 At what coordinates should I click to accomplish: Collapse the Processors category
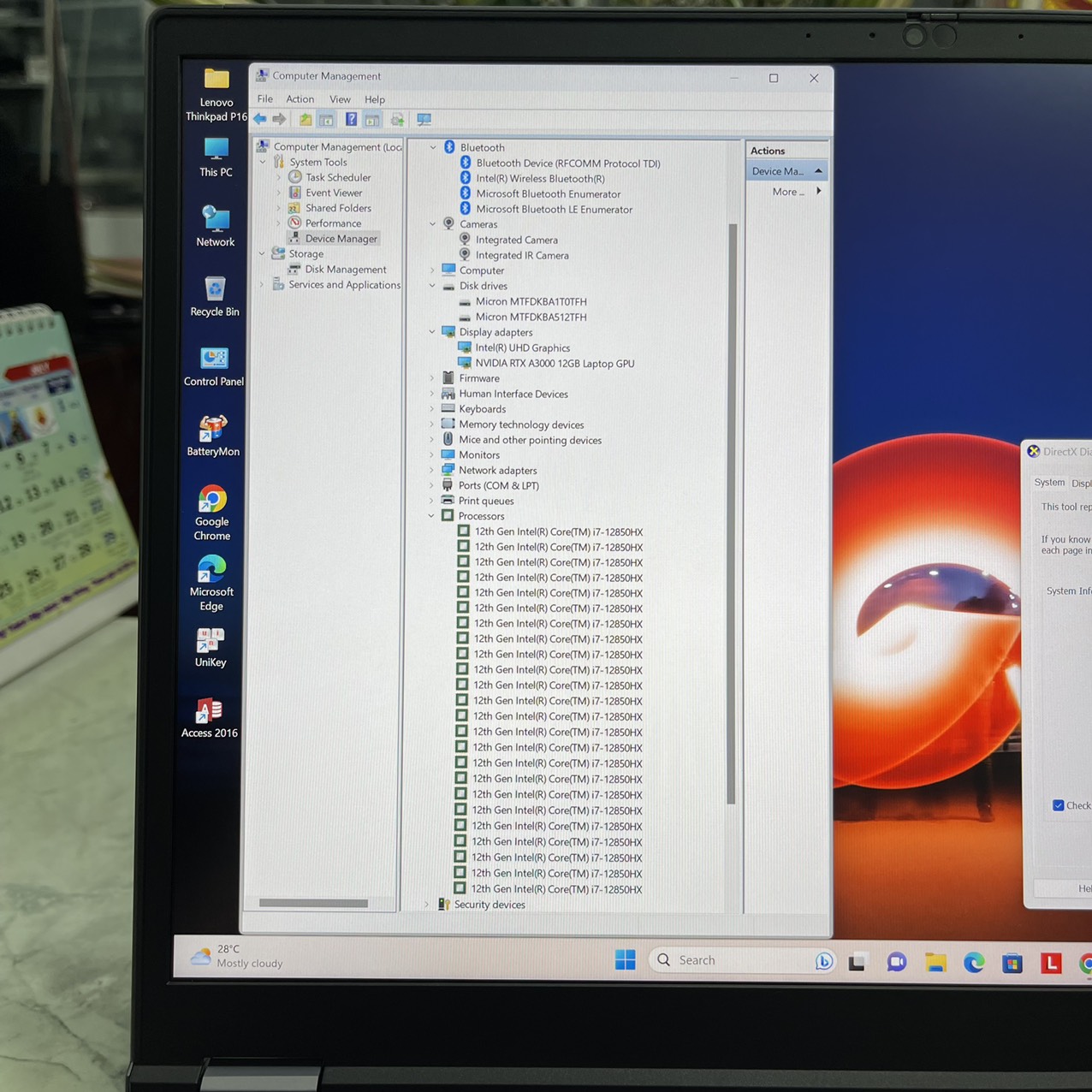click(431, 516)
